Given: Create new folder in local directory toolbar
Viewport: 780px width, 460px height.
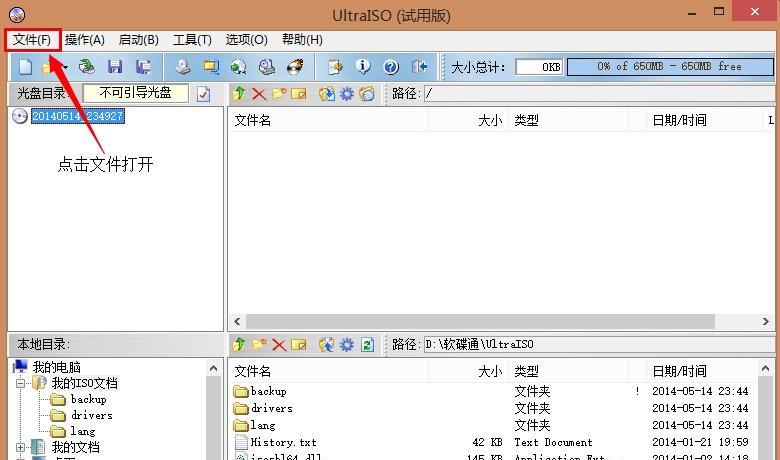Looking at the screenshot, I should [x=259, y=344].
